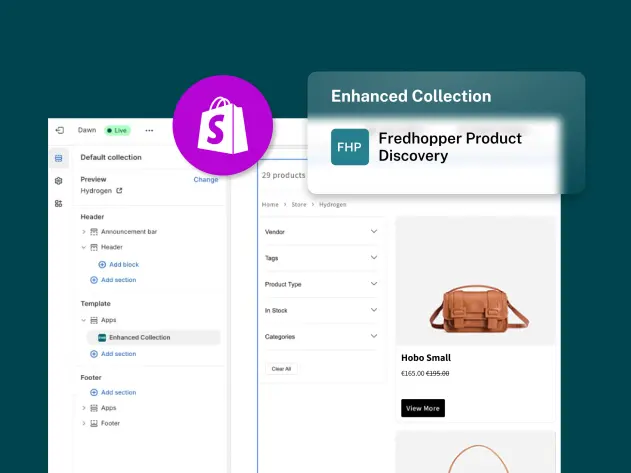This screenshot has height=473, width=631.
Task: Click the €165.00 sale price
Action: (412, 374)
